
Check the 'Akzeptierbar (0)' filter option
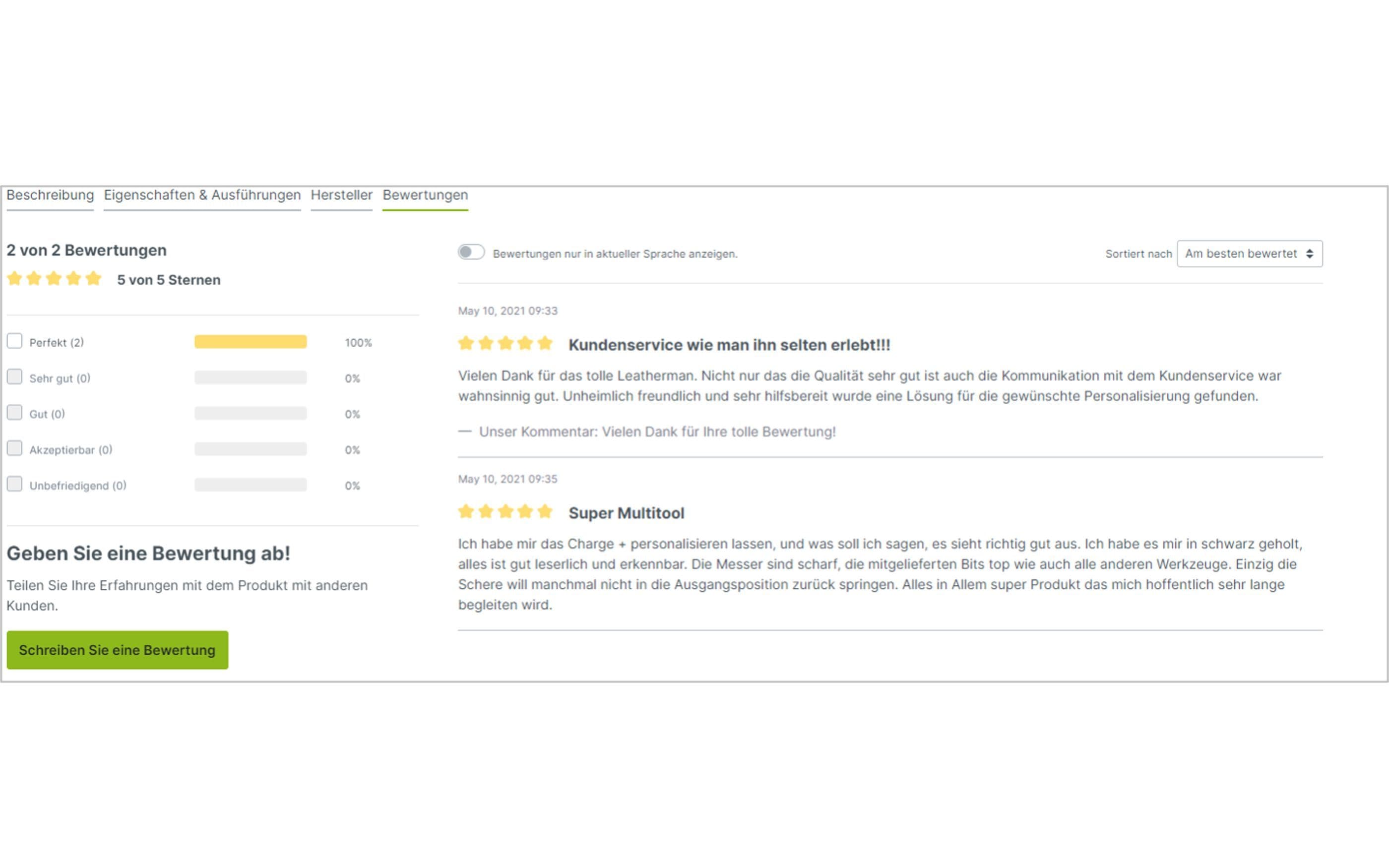[x=14, y=448]
